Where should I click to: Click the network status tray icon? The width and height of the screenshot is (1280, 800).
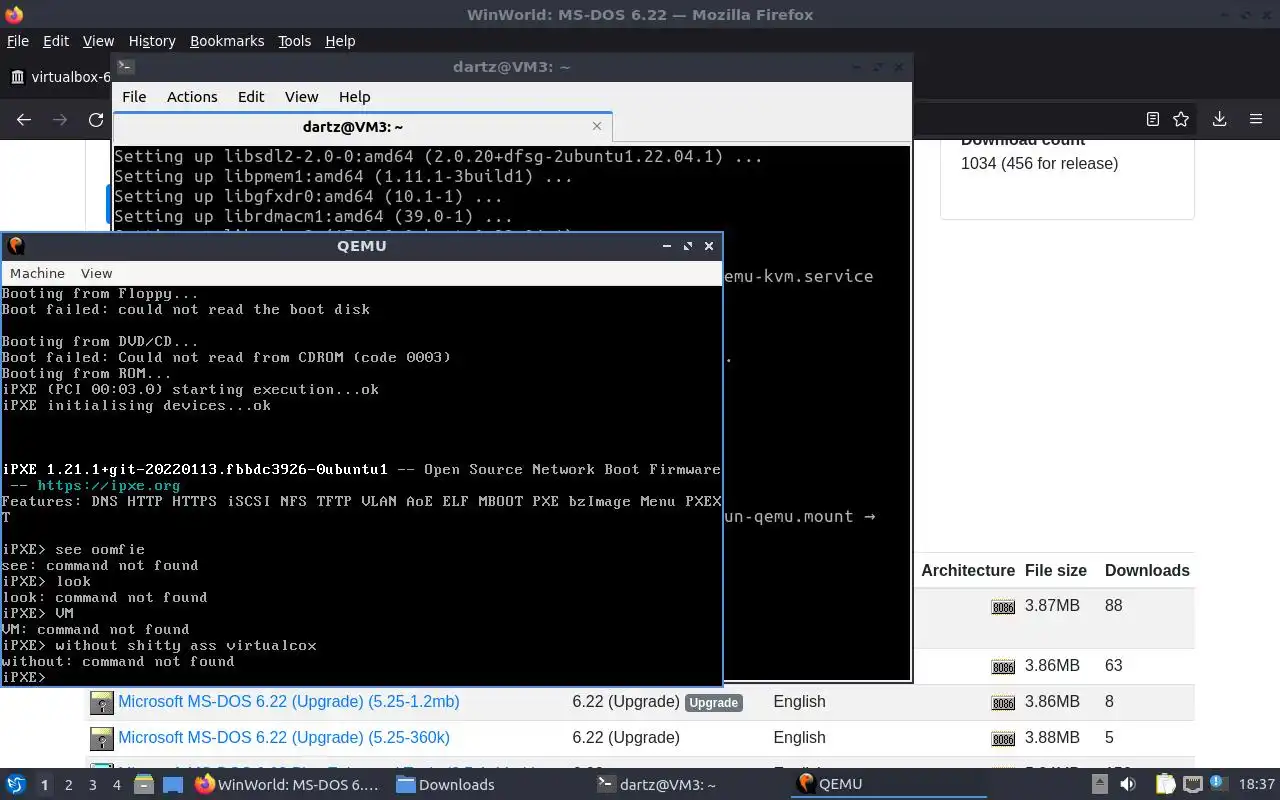(1192, 784)
